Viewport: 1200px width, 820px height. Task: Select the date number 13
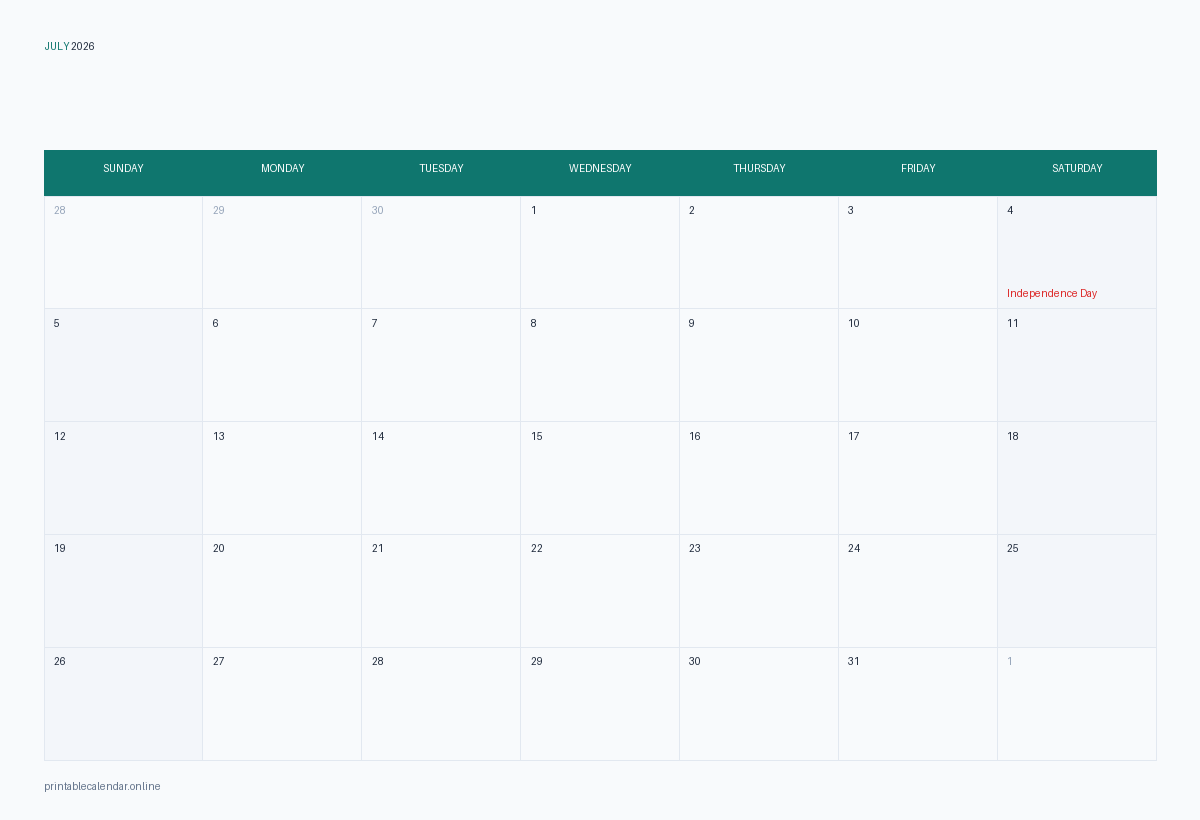click(x=219, y=436)
